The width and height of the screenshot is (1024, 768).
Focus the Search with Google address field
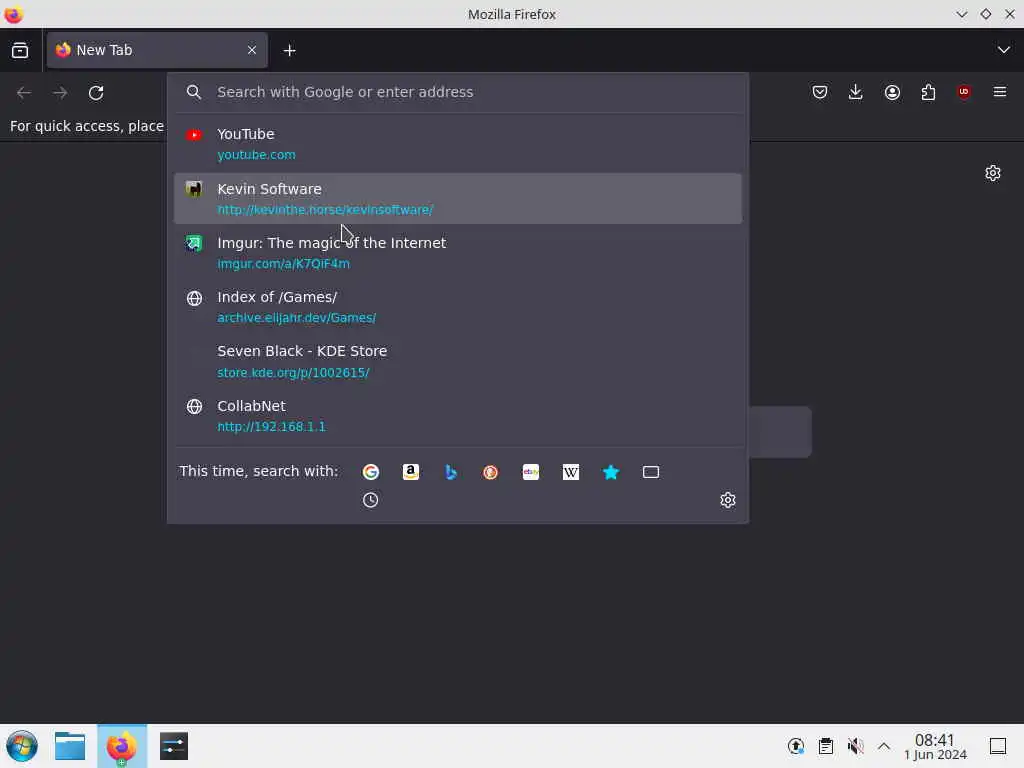click(x=457, y=92)
